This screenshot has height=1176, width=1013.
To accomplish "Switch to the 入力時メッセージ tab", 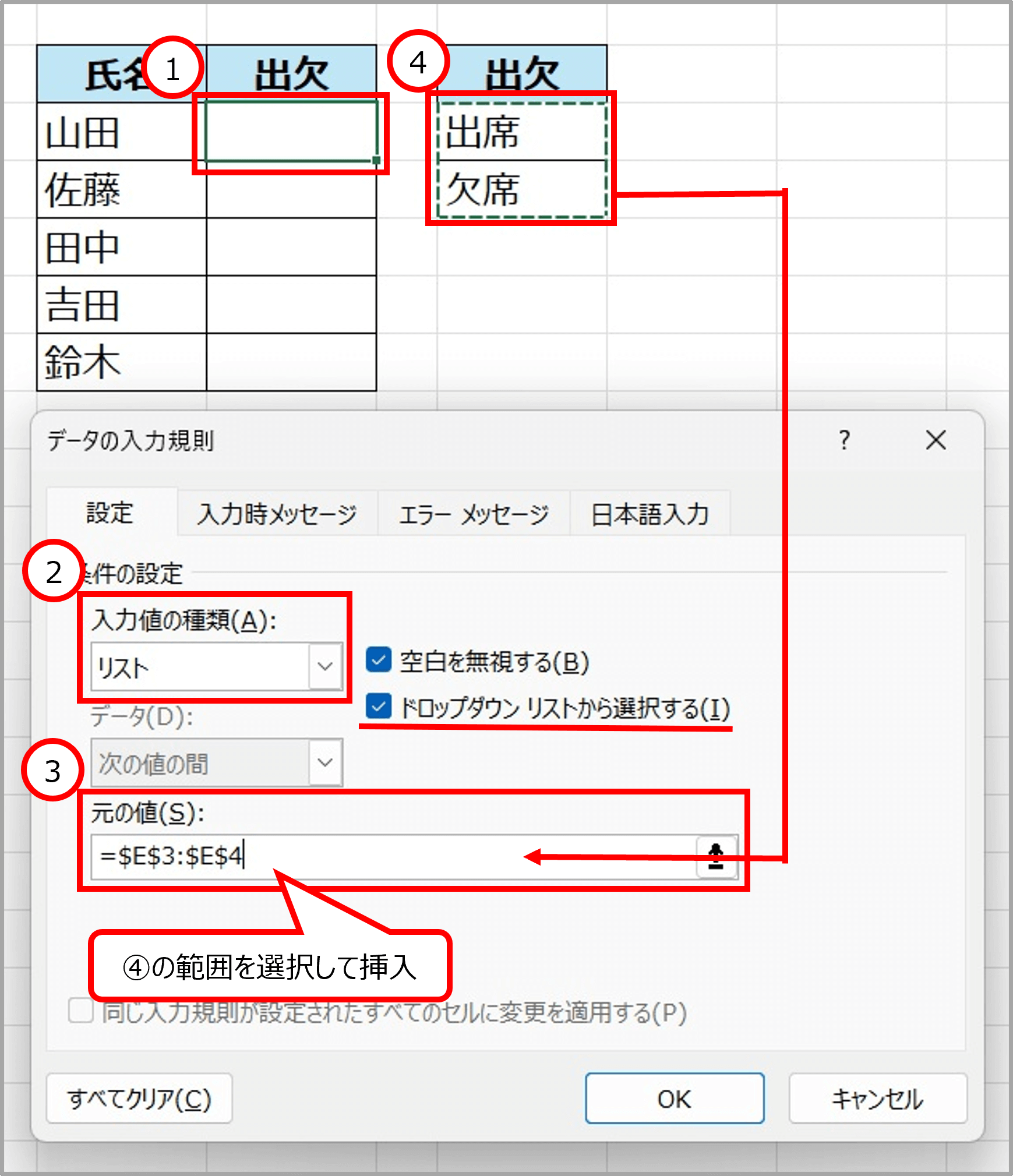I will point(277,513).
